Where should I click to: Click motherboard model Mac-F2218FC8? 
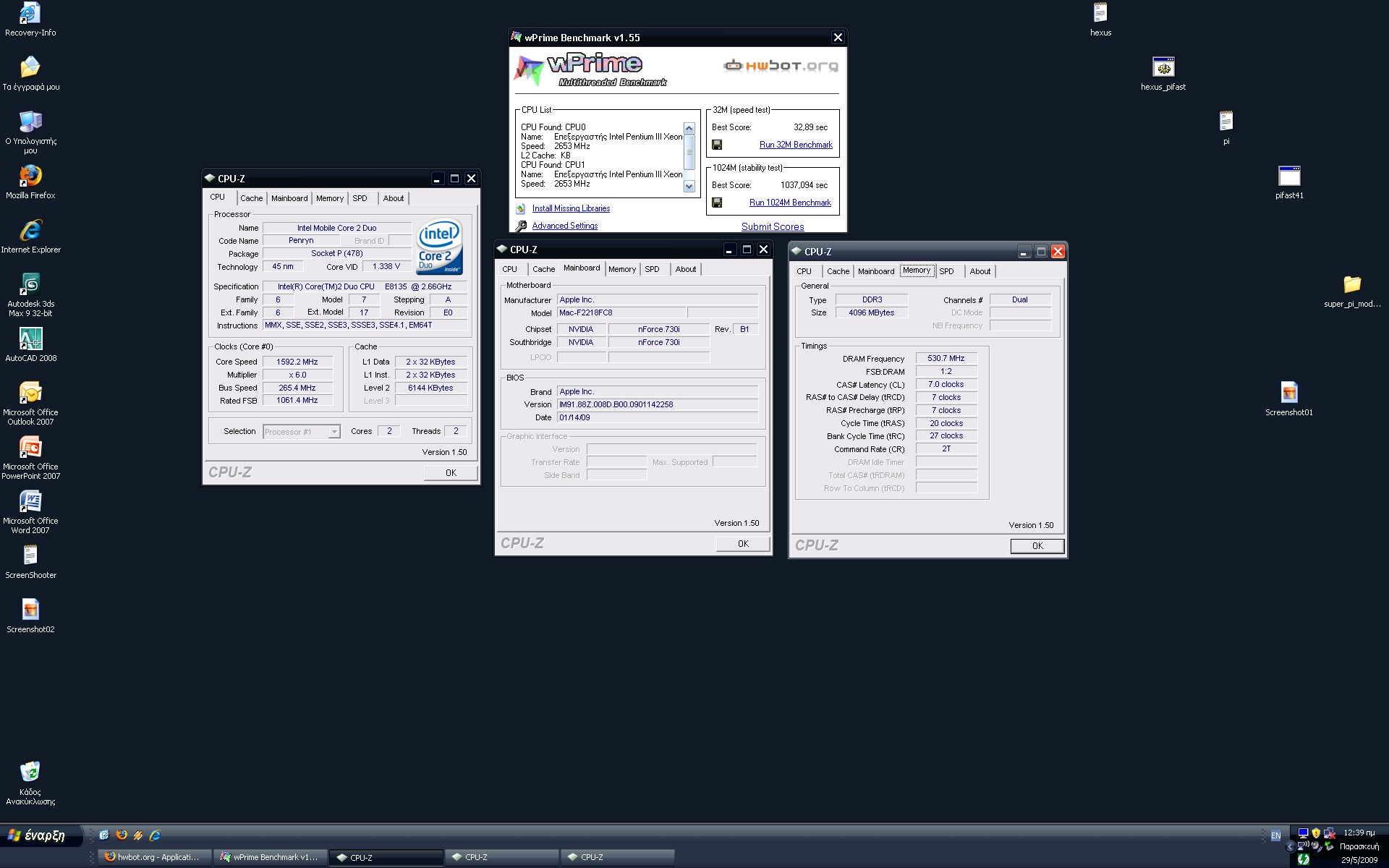click(x=621, y=313)
